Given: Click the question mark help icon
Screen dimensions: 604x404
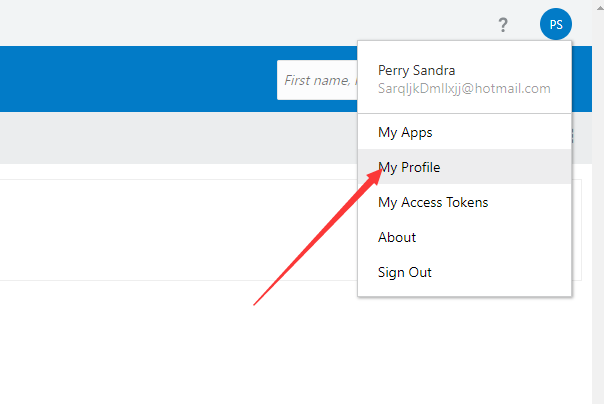Looking at the screenshot, I should pyautogui.click(x=503, y=25).
